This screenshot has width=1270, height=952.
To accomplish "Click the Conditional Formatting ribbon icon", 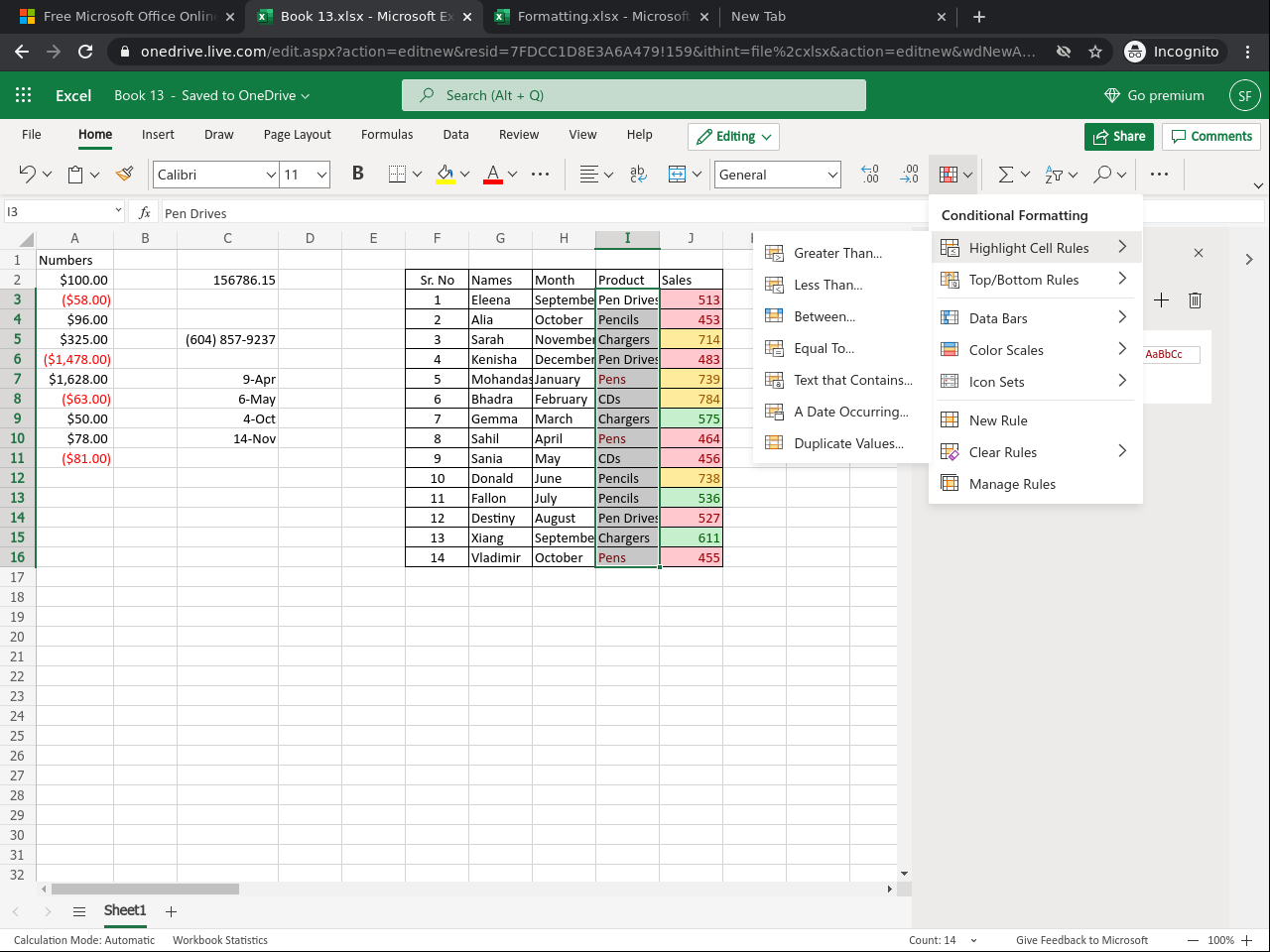I will (949, 175).
